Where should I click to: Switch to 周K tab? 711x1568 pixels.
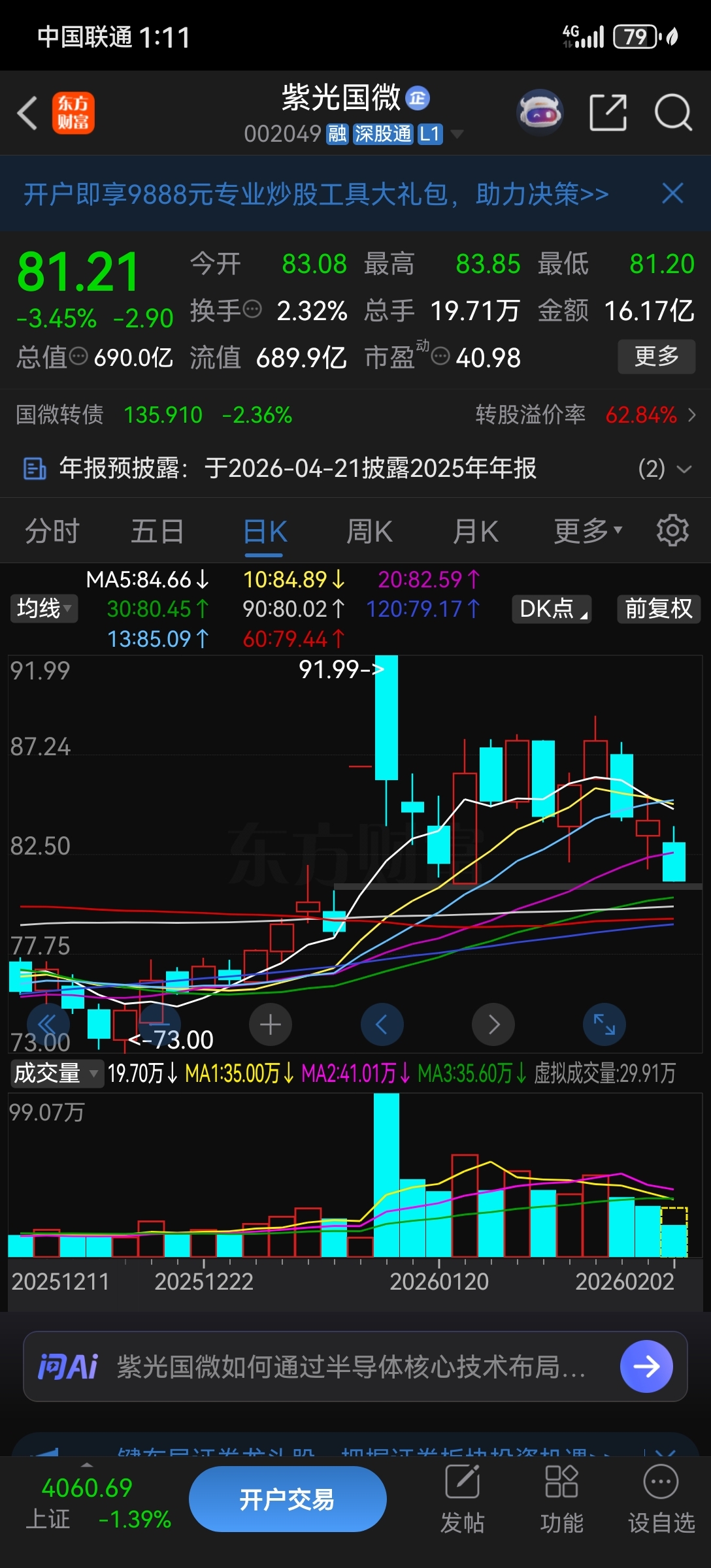pyautogui.click(x=370, y=531)
